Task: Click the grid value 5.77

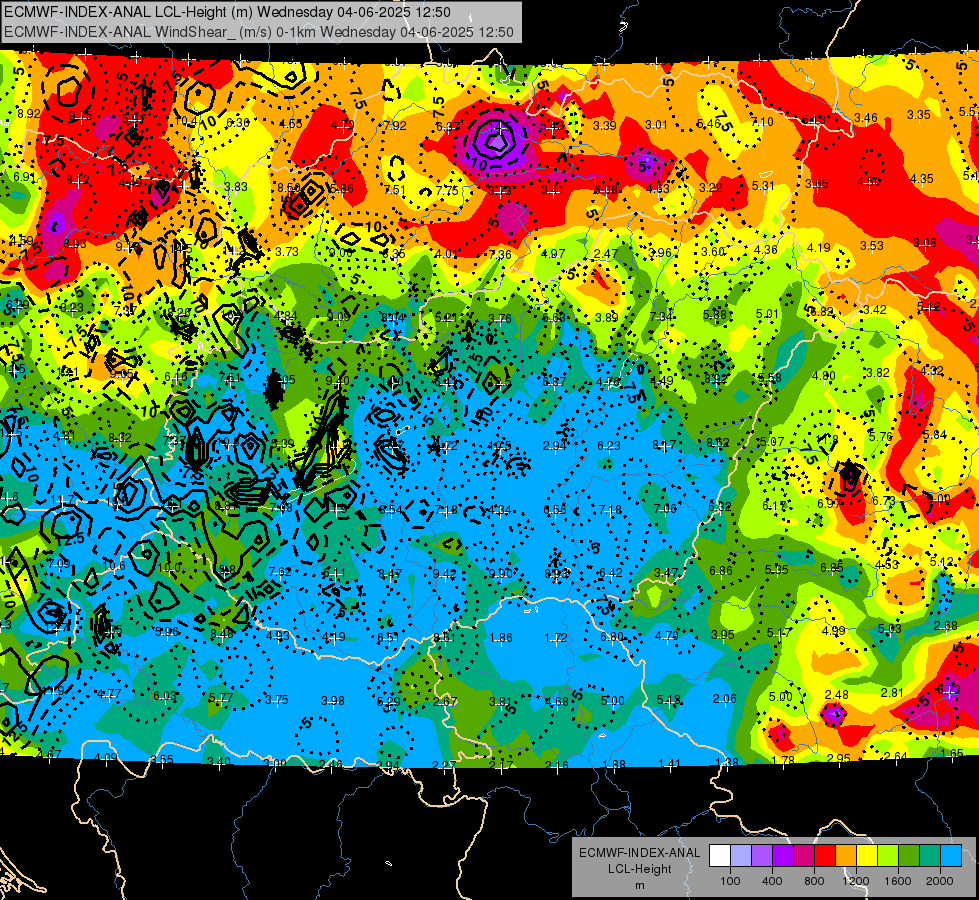Action: 220,698
